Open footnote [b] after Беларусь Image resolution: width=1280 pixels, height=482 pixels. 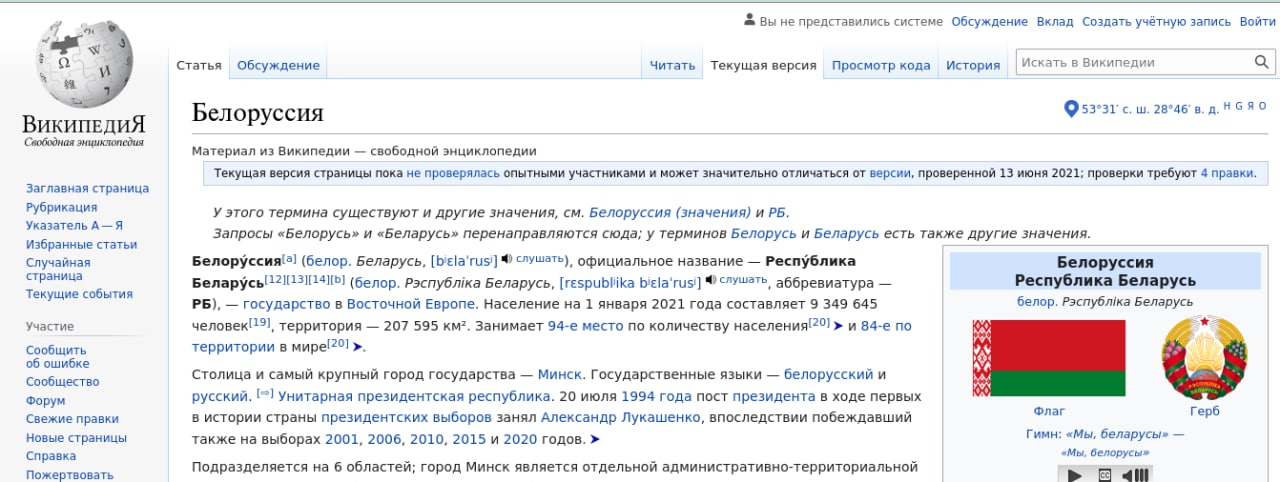(337, 278)
